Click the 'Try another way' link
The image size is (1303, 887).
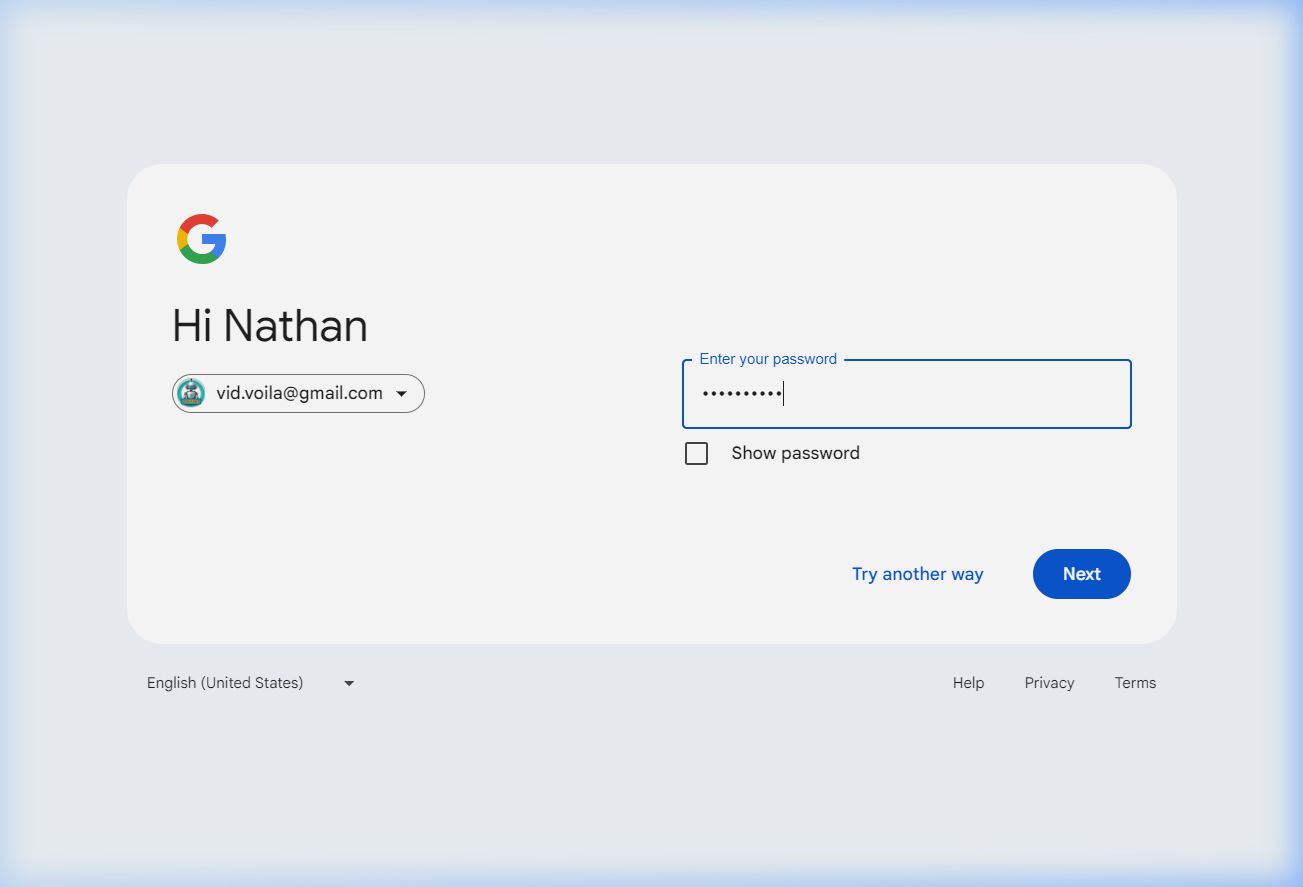pyautogui.click(x=917, y=574)
